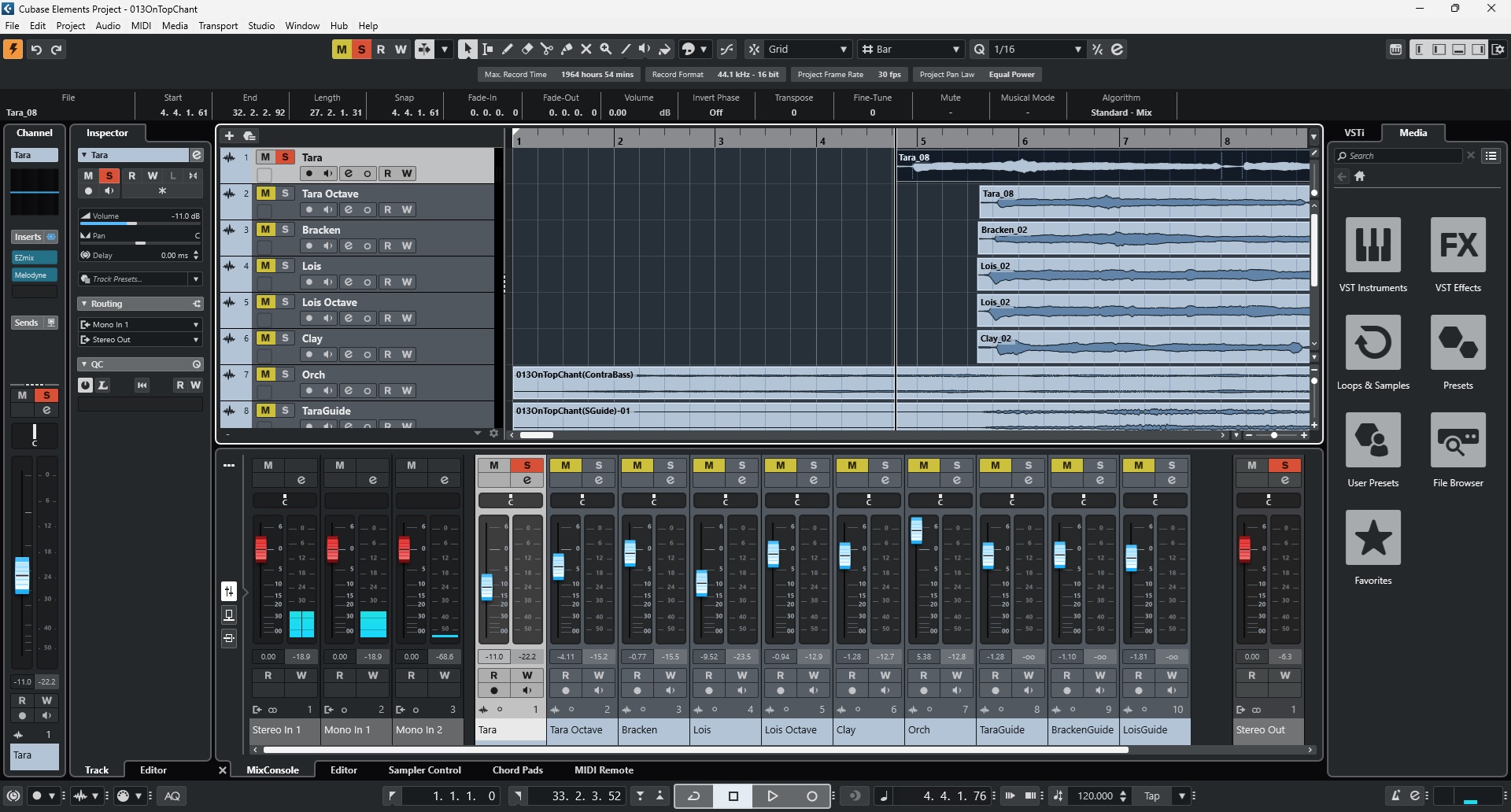Click the Melodyne insert slot

(x=35, y=275)
